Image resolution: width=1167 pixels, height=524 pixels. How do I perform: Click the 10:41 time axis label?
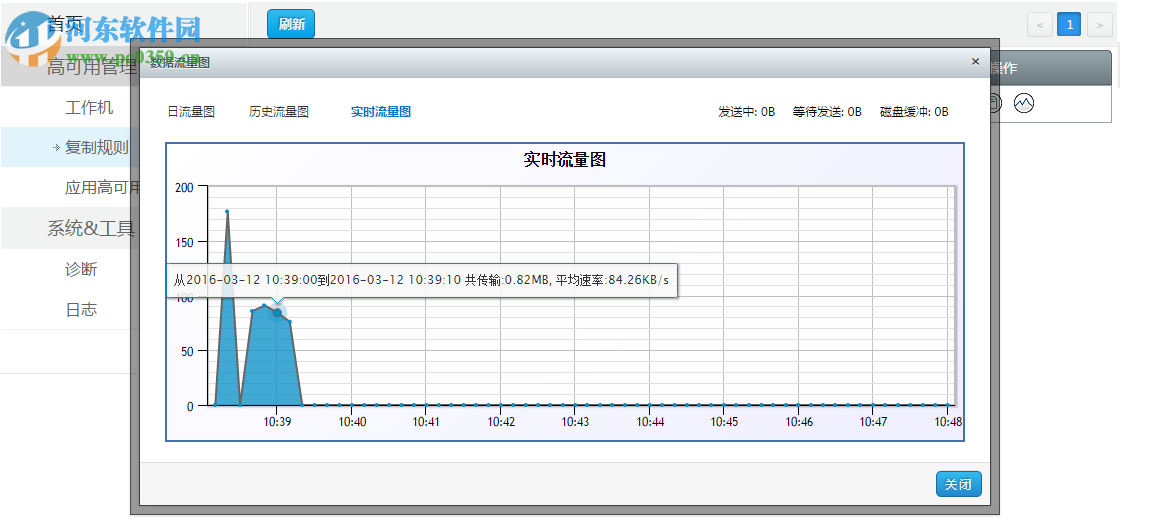pos(426,421)
